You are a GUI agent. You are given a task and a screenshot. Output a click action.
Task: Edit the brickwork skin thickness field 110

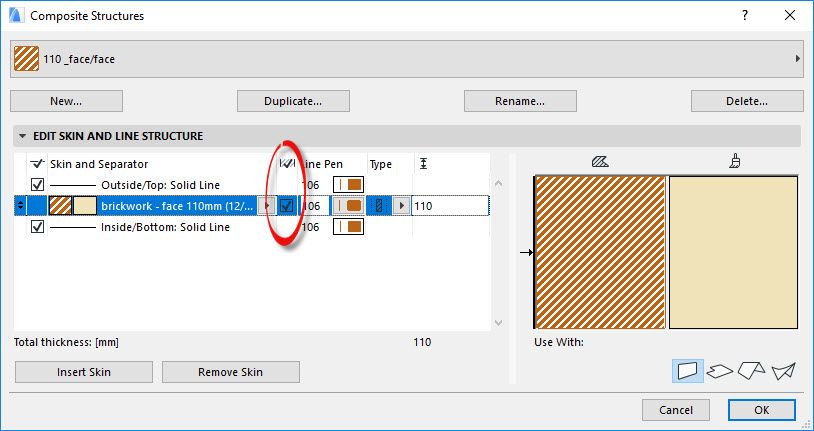point(450,206)
